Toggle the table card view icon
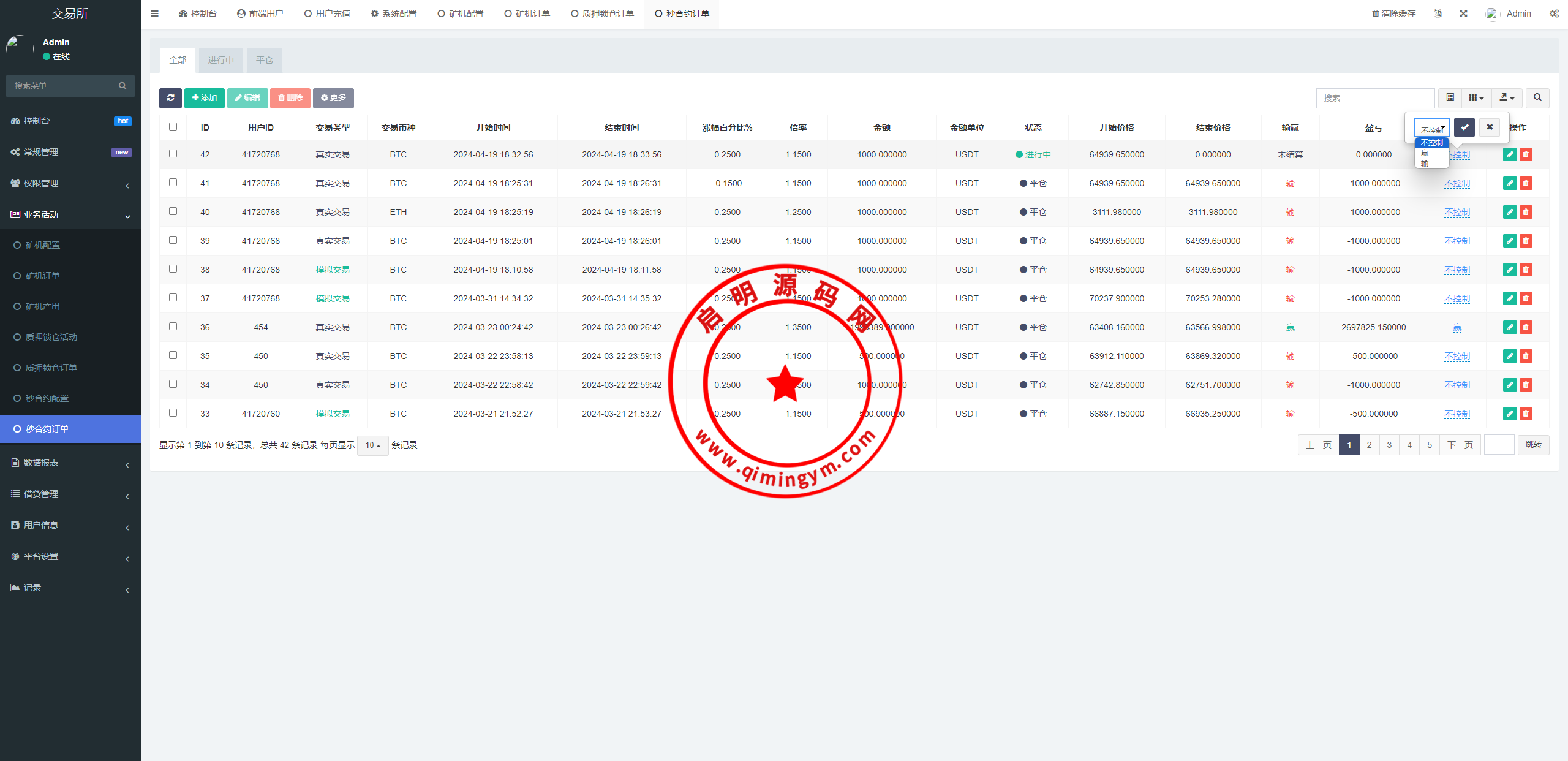 click(1450, 98)
